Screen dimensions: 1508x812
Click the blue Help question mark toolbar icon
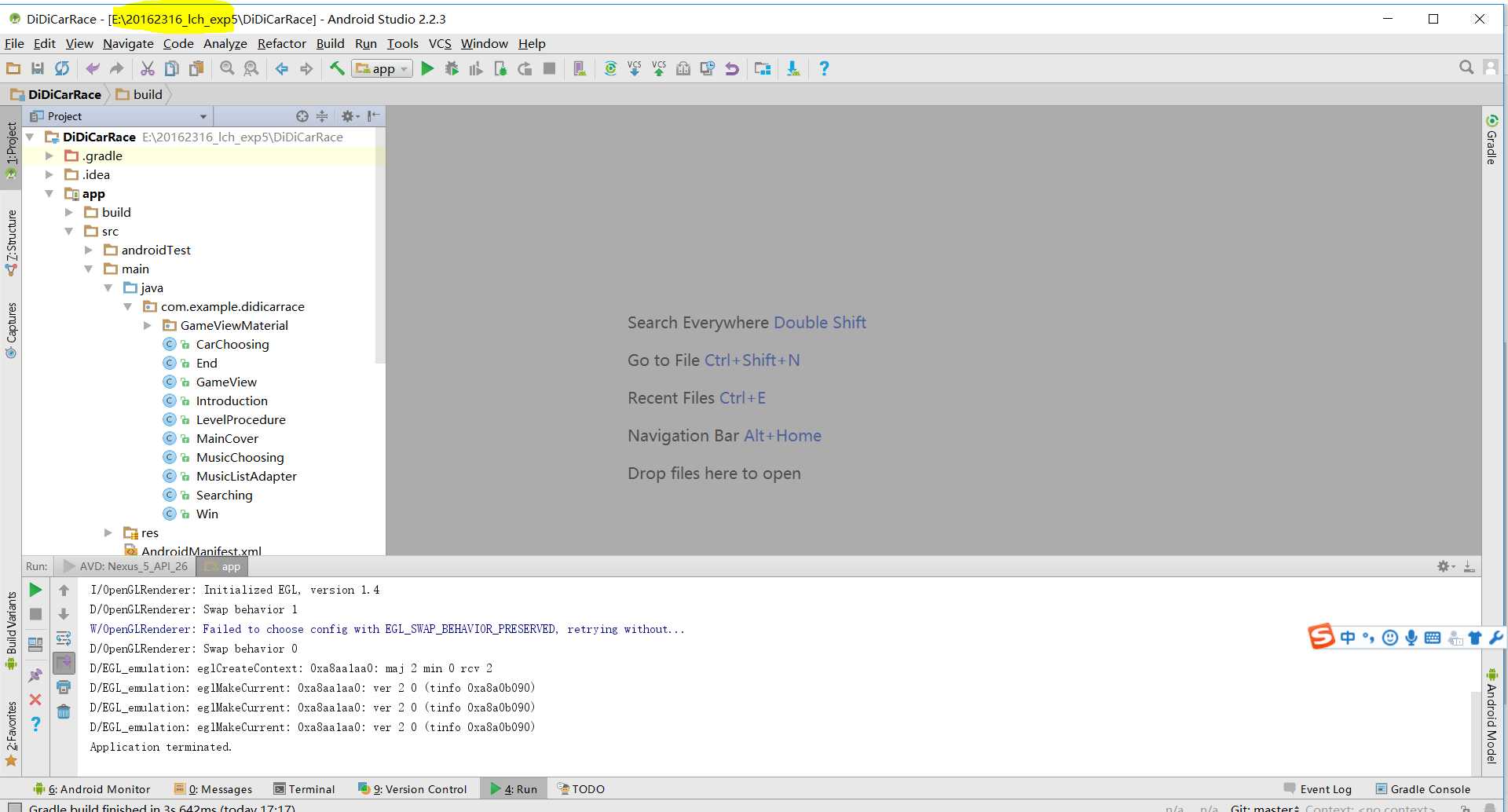pyautogui.click(x=824, y=68)
